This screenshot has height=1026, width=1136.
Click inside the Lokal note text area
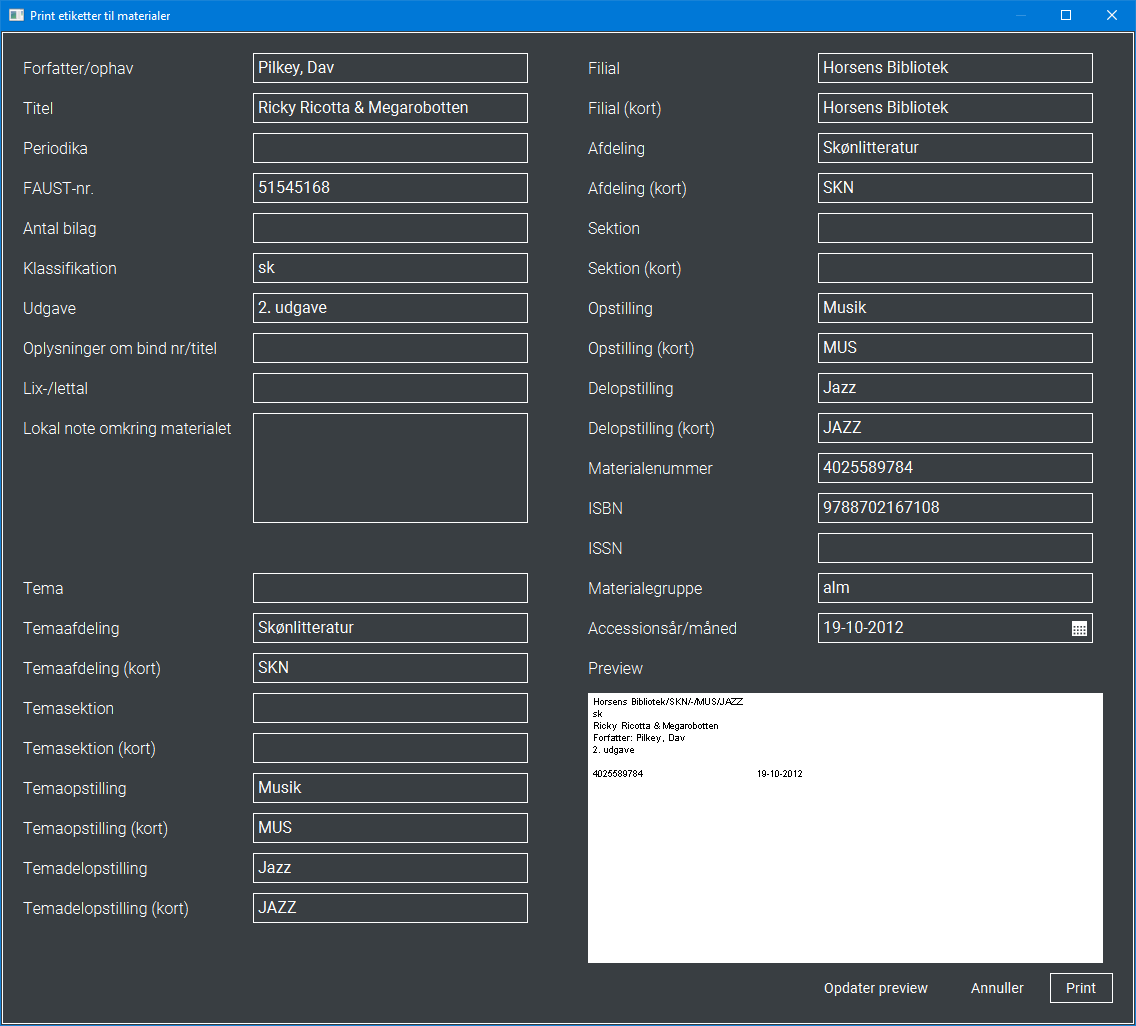[390, 468]
